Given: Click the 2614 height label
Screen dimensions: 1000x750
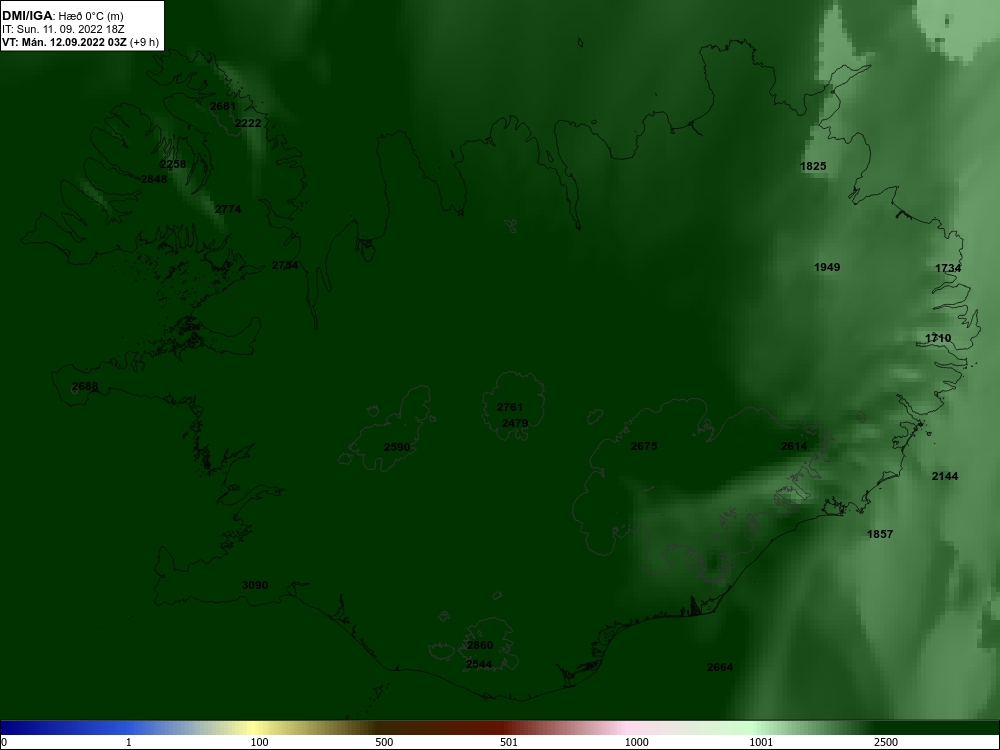Looking at the screenshot, I should (x=794, y=446).
